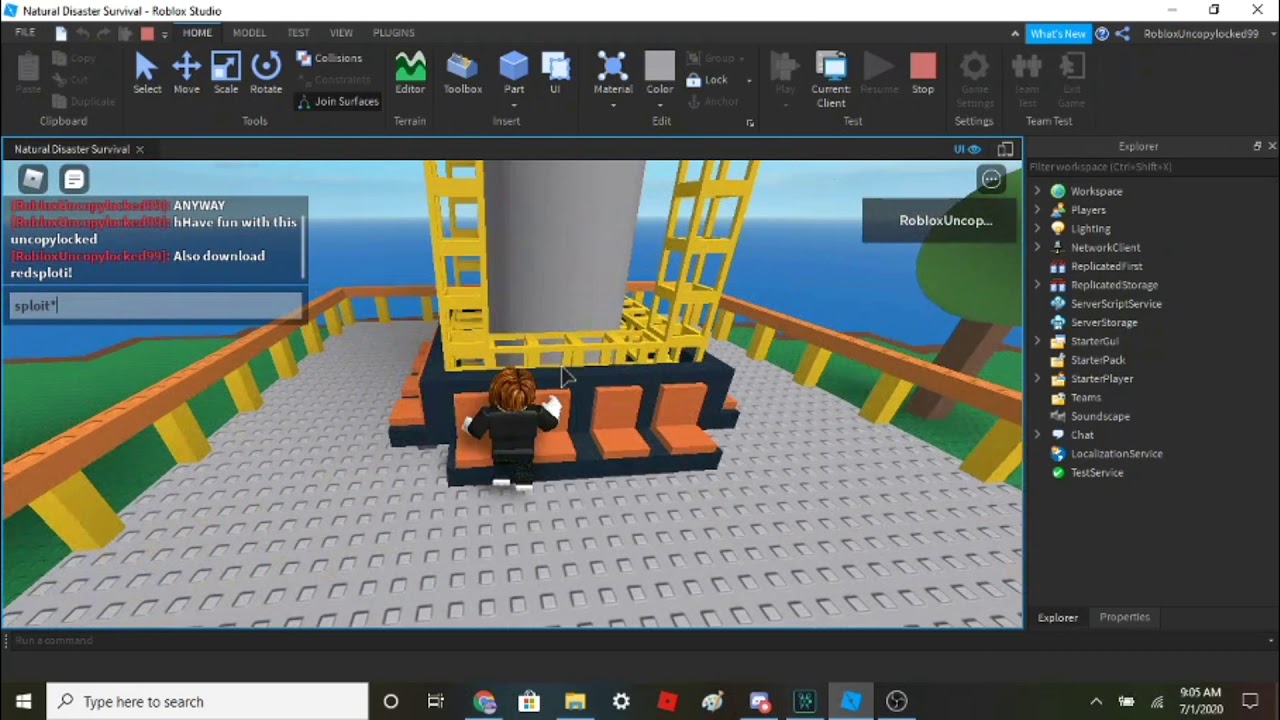The image size is (1280, 720).
Task: Open the Color dropdown arrow
Action: tap(659, 104)
